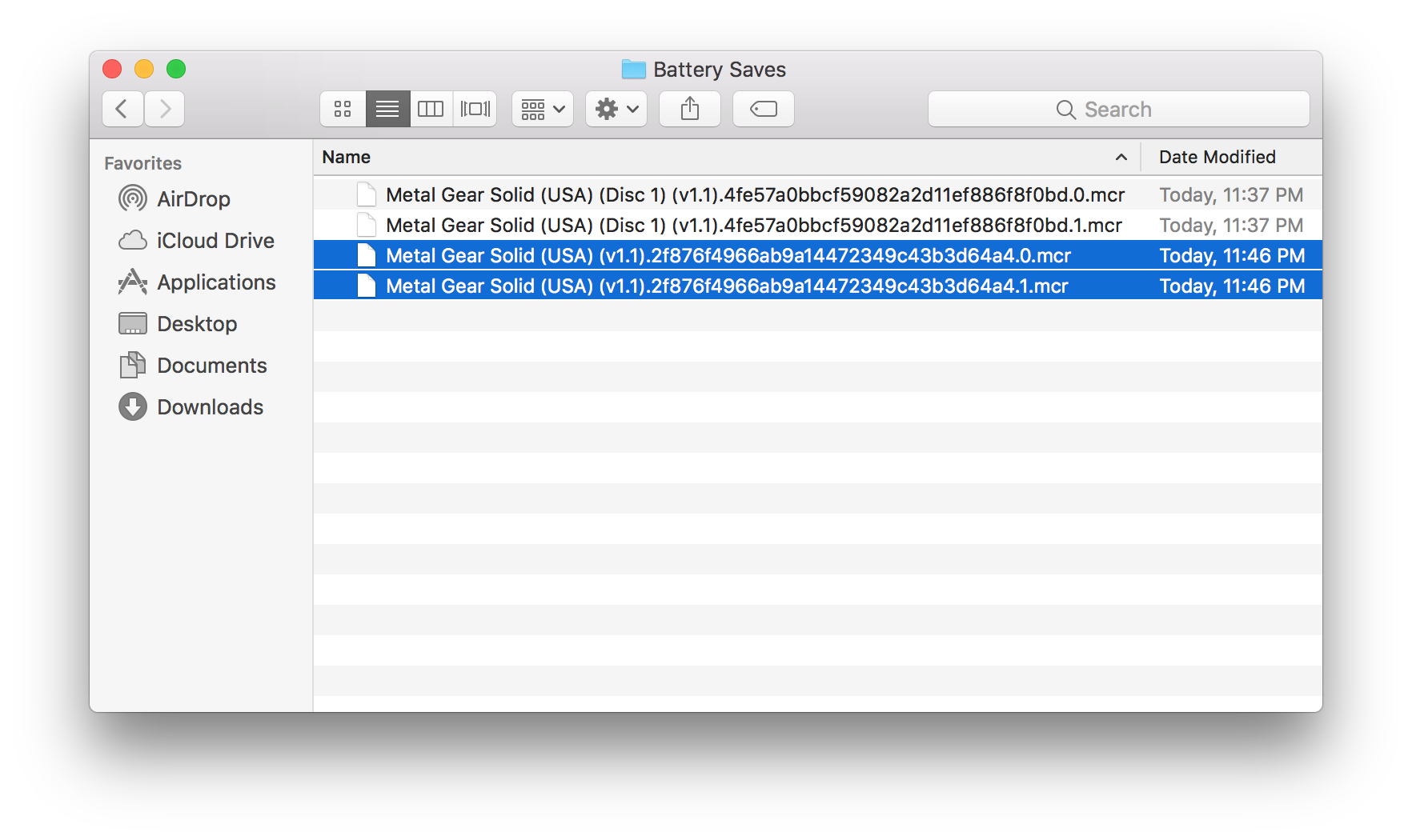
Task: Expand the Favorites section header
Action: click(142, 162)
